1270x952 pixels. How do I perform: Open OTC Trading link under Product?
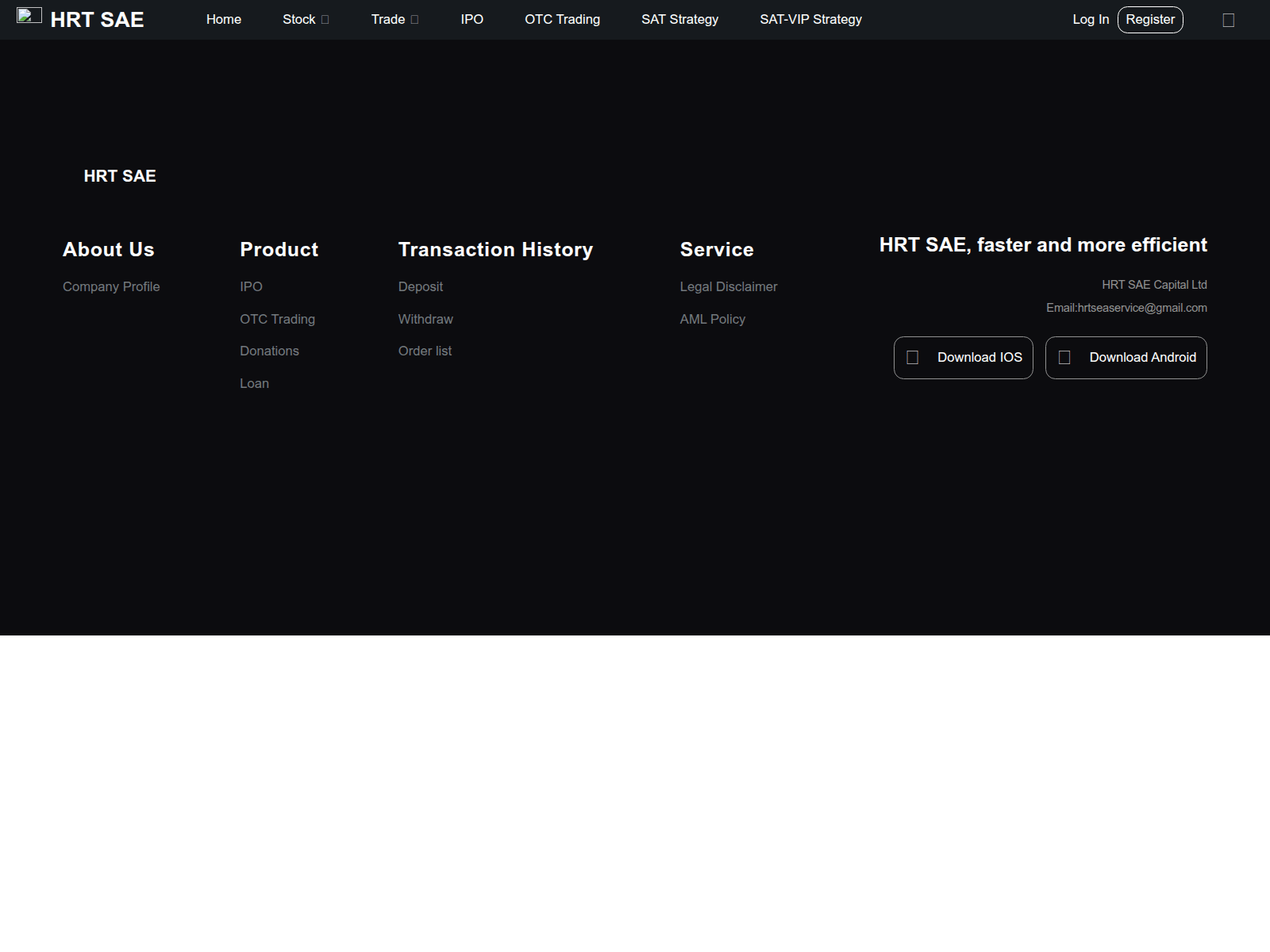(x=277, y=319)
